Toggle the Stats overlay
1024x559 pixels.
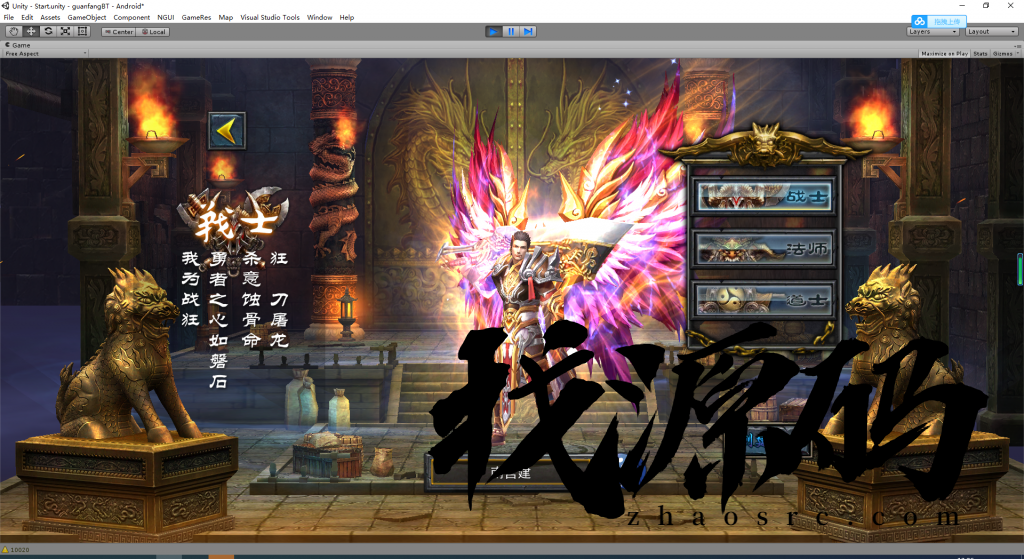(x=980, y=54)
